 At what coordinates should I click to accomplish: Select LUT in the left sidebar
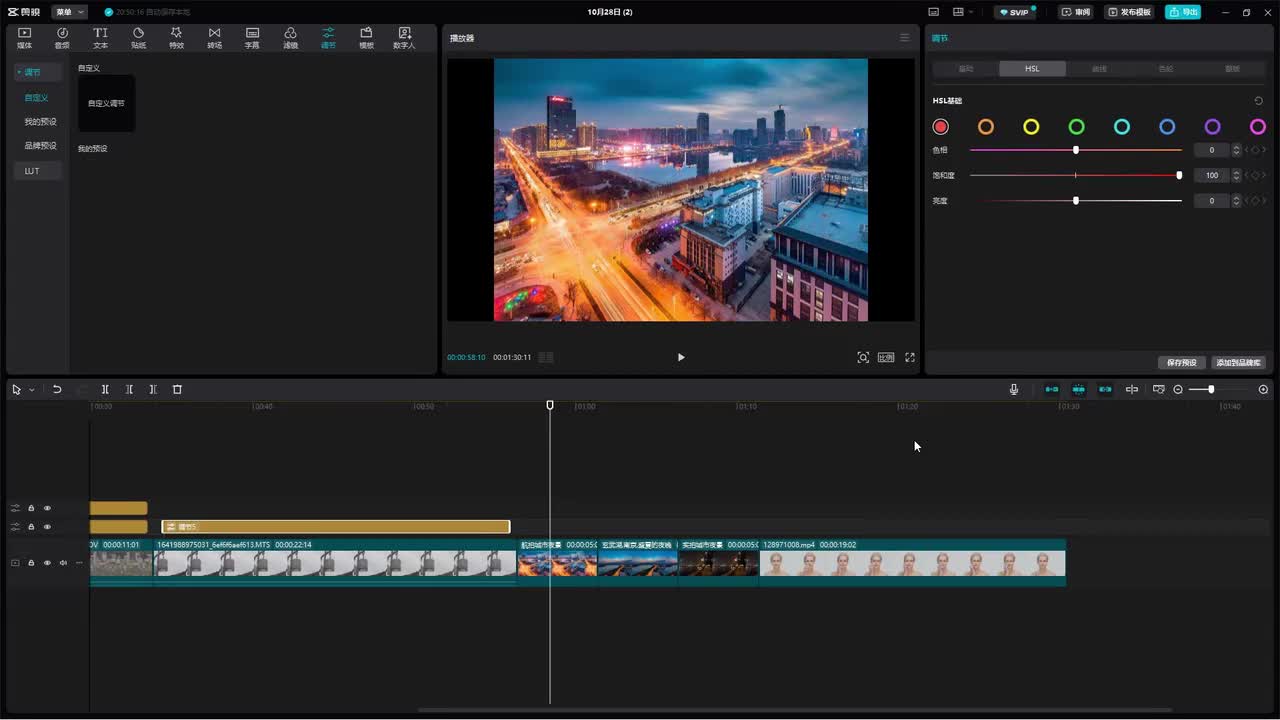[32, 171]
